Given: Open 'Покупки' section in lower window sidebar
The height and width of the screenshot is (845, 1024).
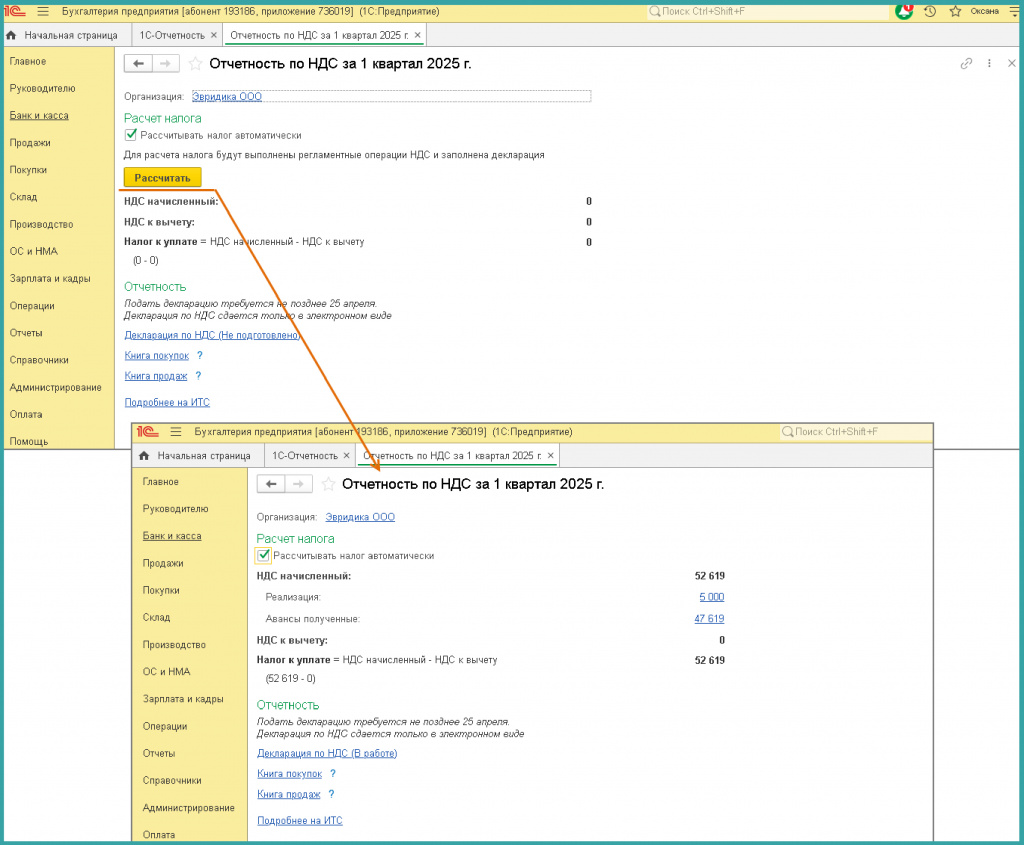Looking at the screenshot, I should 161,590.
